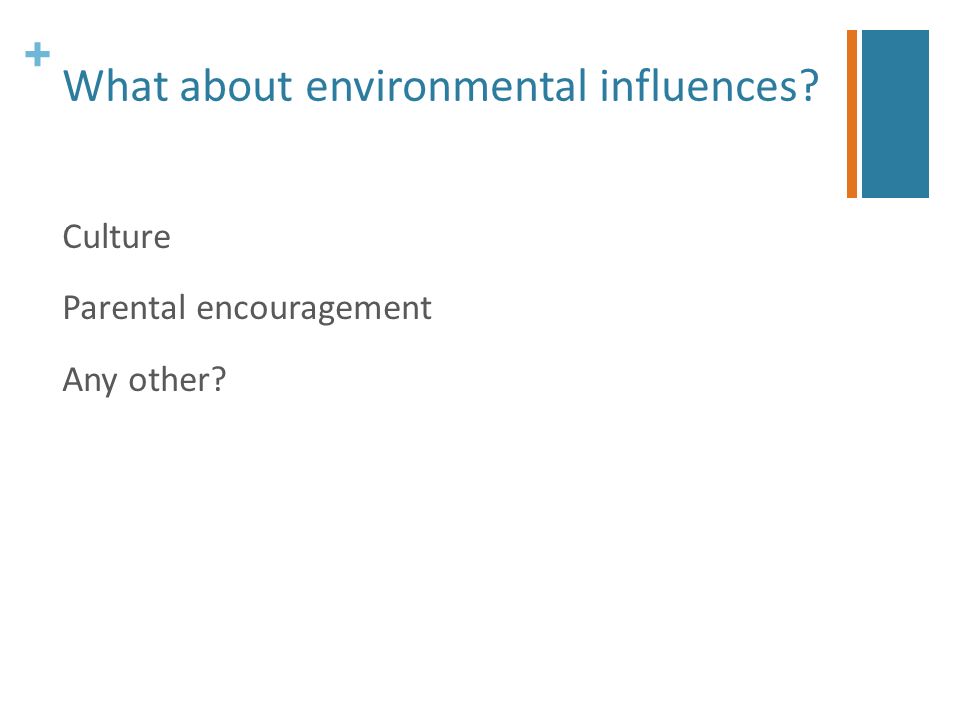This screenshot has height=720, width=960.
Task: Click the capital "C" of Culture
Action: click(x=73, y=237)
